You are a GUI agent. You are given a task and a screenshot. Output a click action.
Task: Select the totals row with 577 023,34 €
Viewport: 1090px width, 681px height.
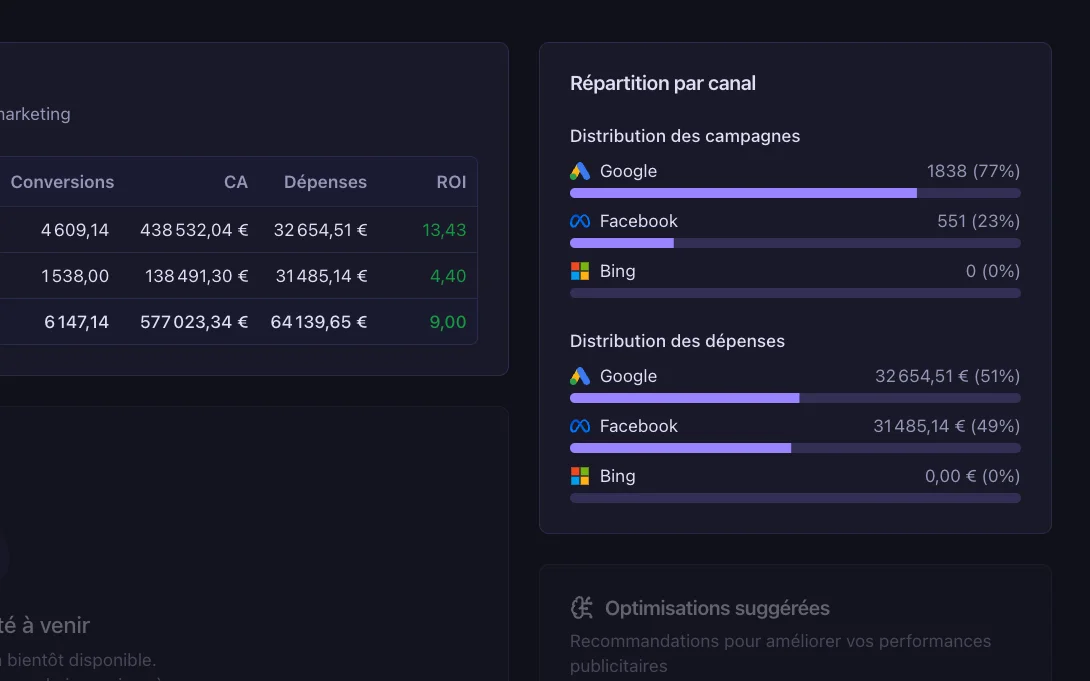click(238, 322)
